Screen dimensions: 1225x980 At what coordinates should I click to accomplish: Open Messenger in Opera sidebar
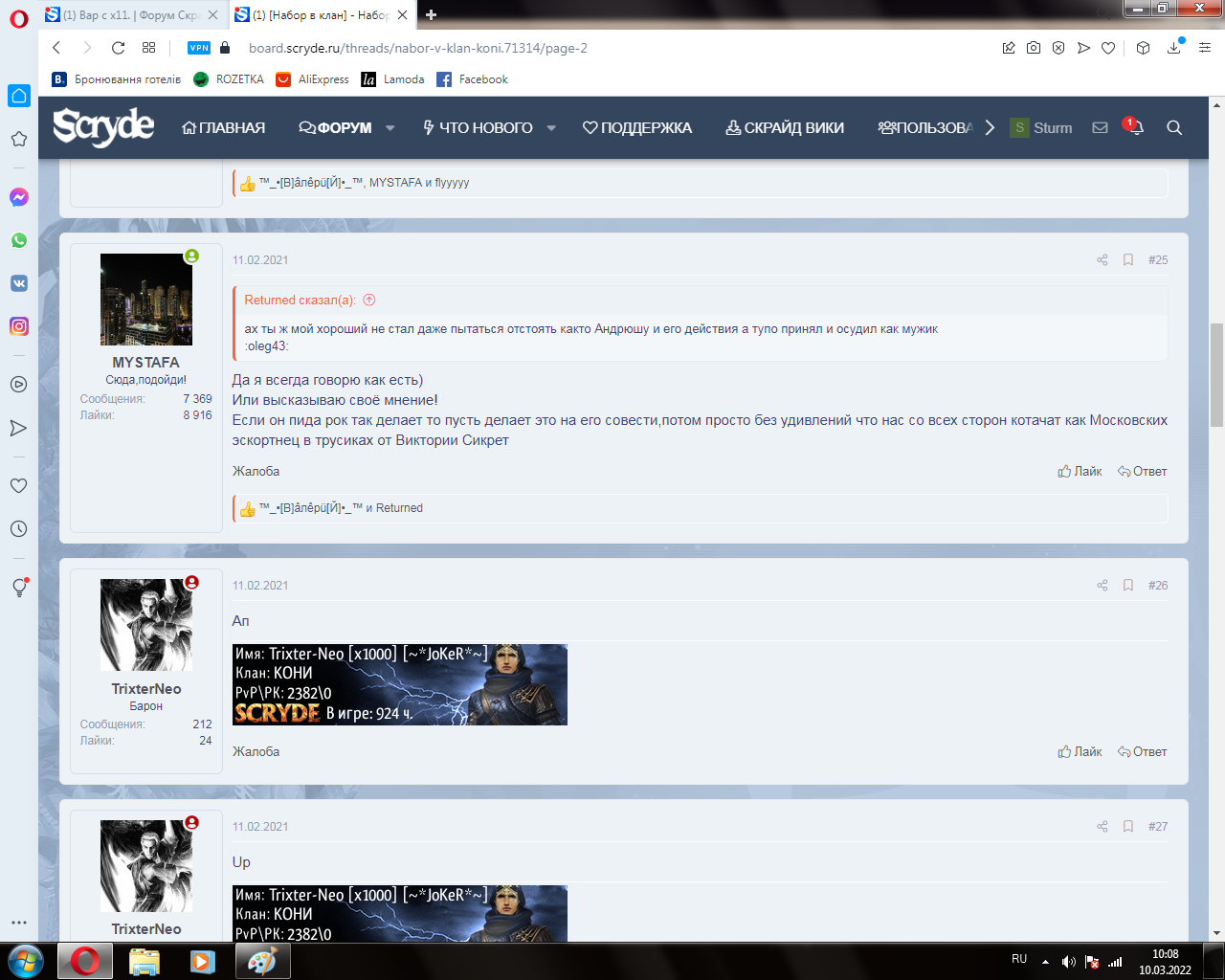pyautogui.click(x=18, y=197)
